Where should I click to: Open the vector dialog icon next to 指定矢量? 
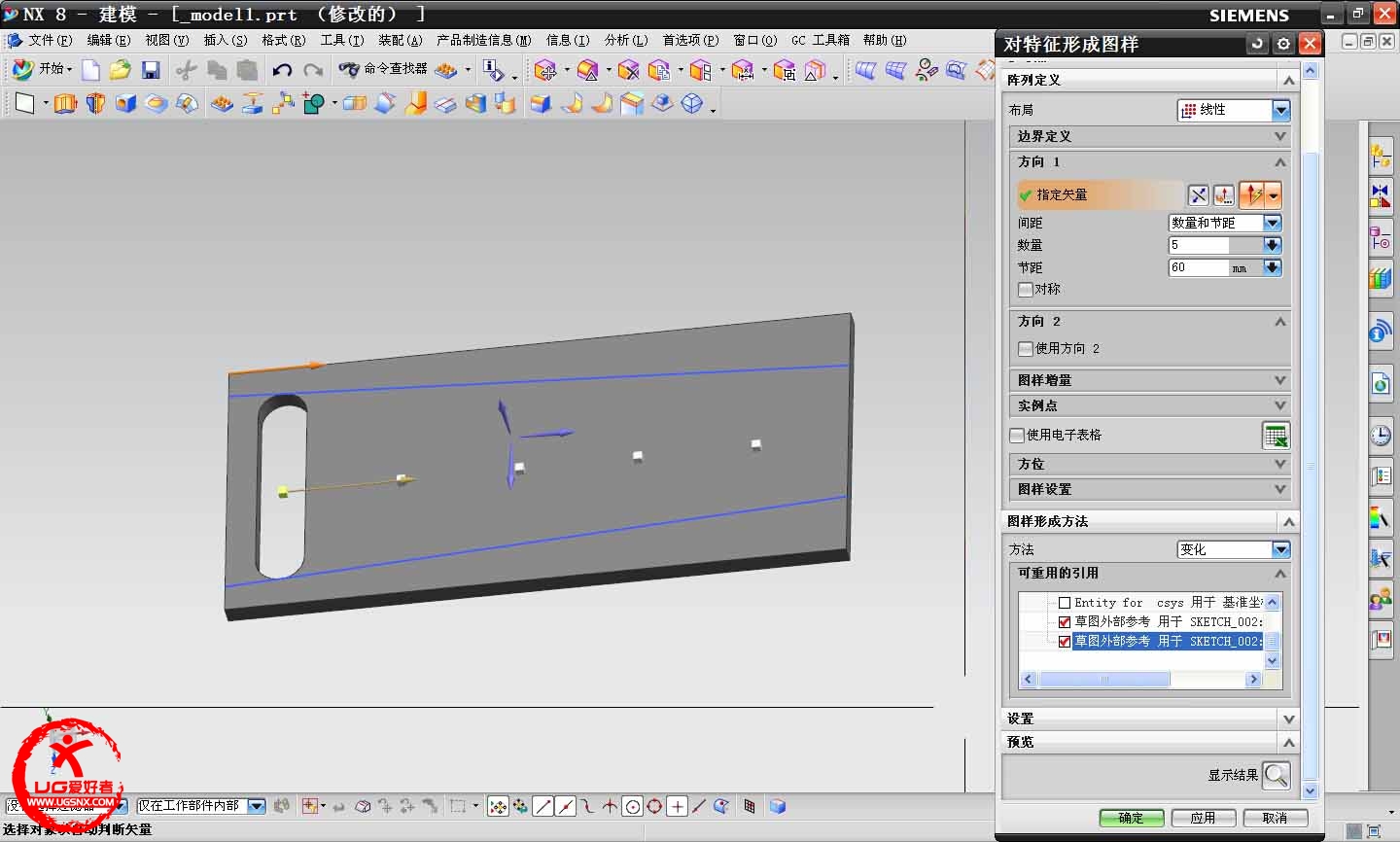(1223, 195)
